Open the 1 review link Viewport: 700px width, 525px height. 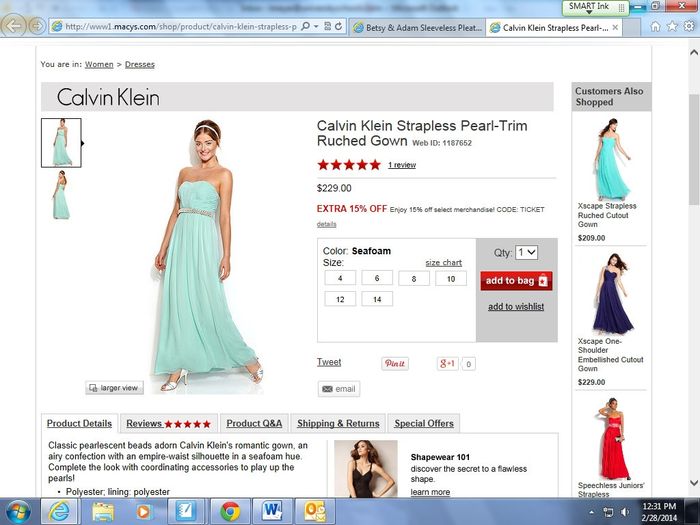402,165
